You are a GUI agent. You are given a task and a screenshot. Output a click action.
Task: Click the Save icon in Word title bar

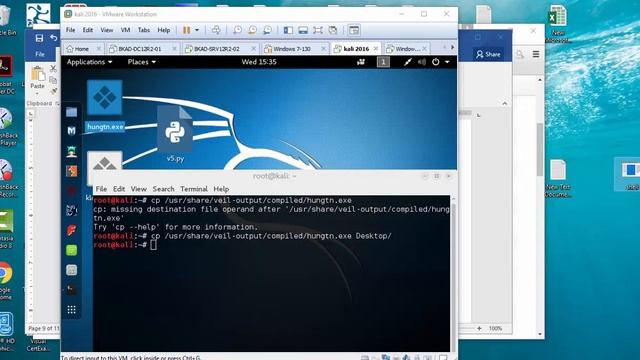(x=39, y=38)
